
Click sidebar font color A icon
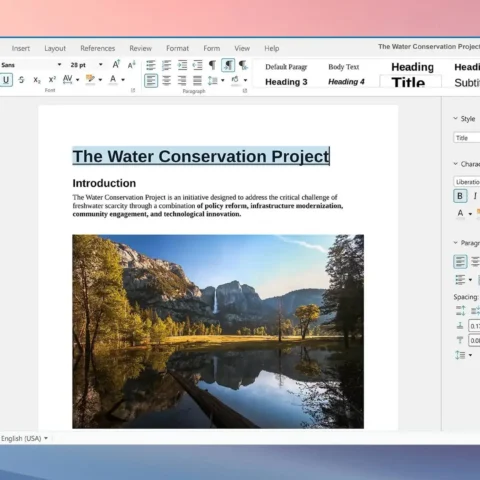[460, 213]
